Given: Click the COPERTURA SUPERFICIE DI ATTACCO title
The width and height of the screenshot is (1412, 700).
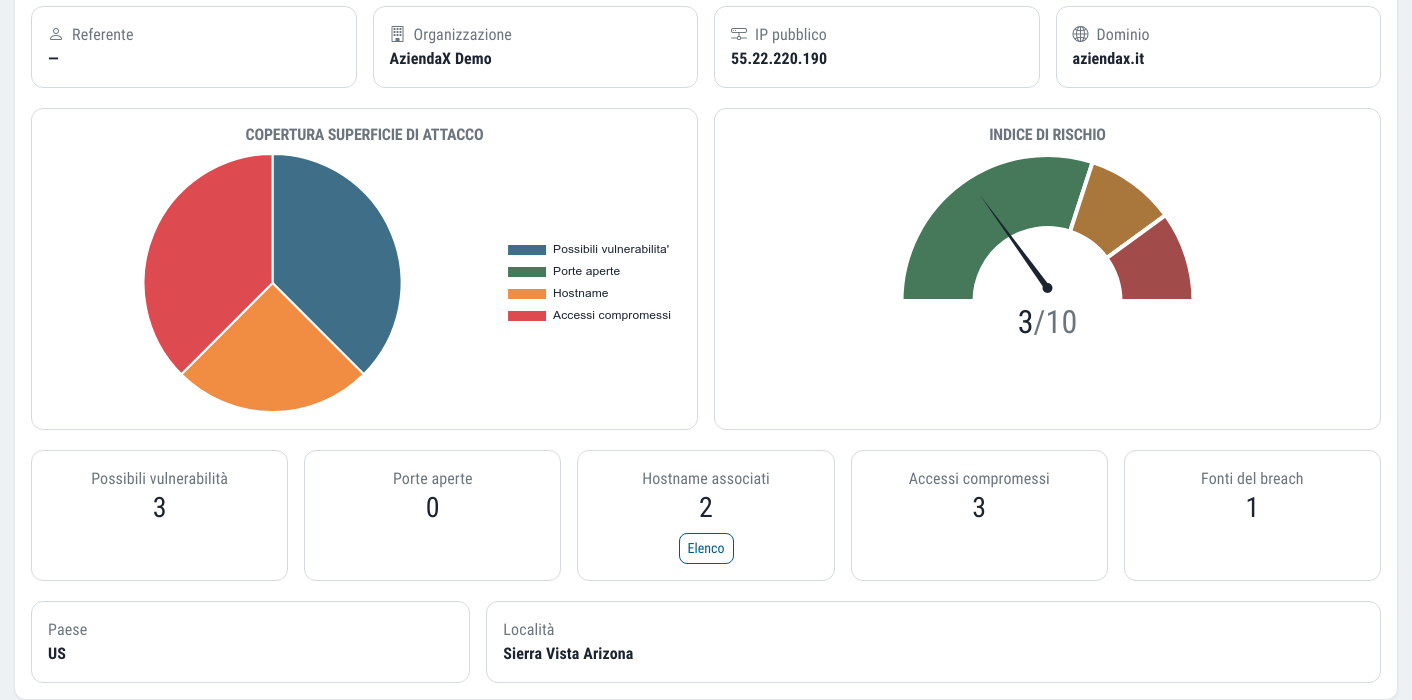Looking at the screenshot, I should pos(364,134).
